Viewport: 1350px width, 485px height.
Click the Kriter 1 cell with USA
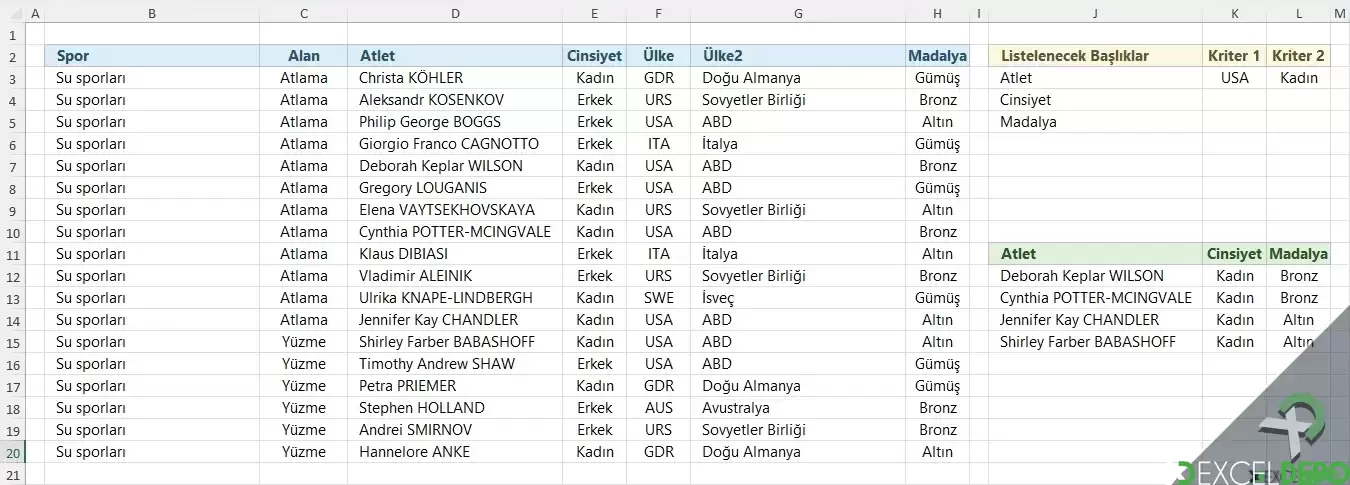click(1235, 78)
